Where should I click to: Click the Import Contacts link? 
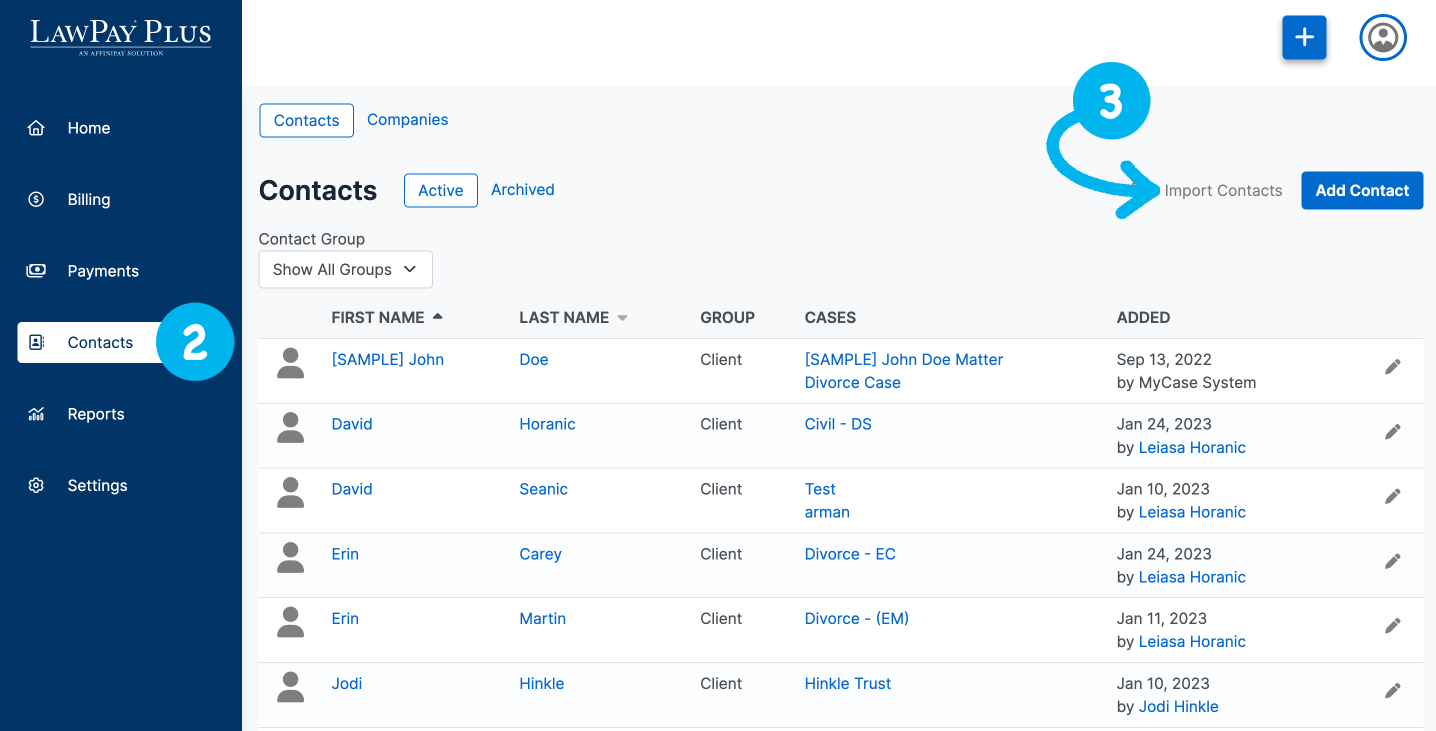1222,191
